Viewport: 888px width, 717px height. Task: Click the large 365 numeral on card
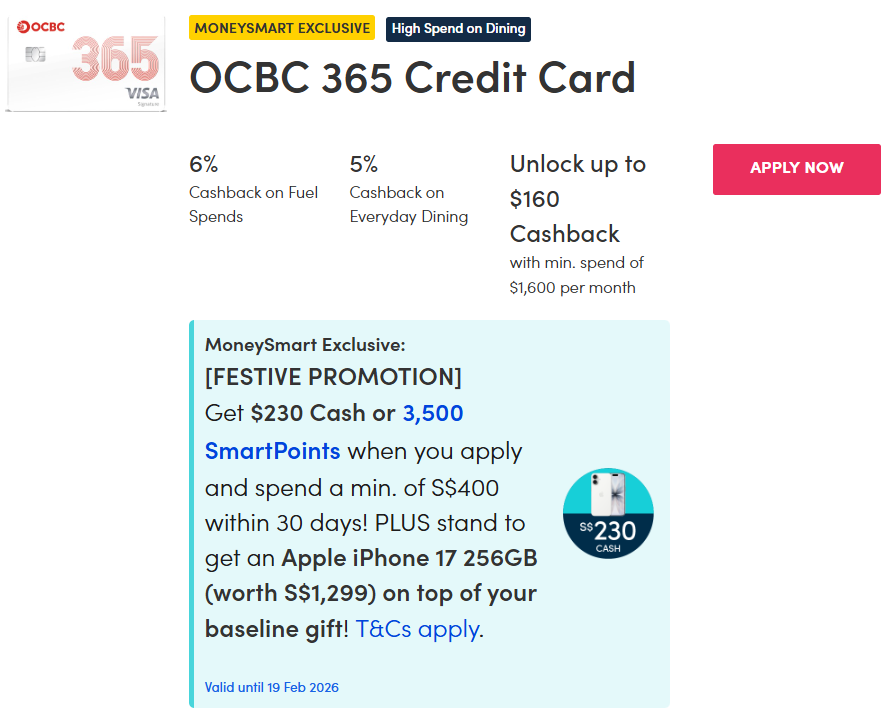[x=117, y=58]
